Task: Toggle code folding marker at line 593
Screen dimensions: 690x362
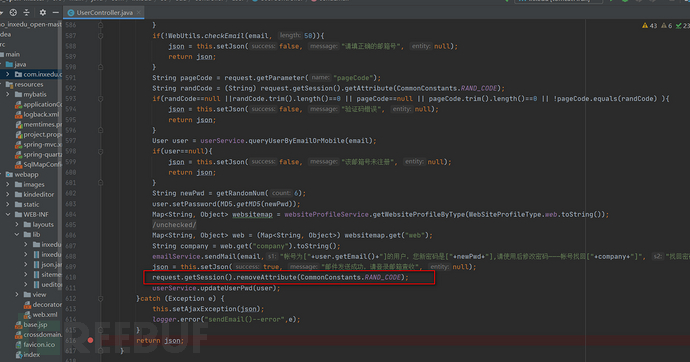Action: click(100, 99)
